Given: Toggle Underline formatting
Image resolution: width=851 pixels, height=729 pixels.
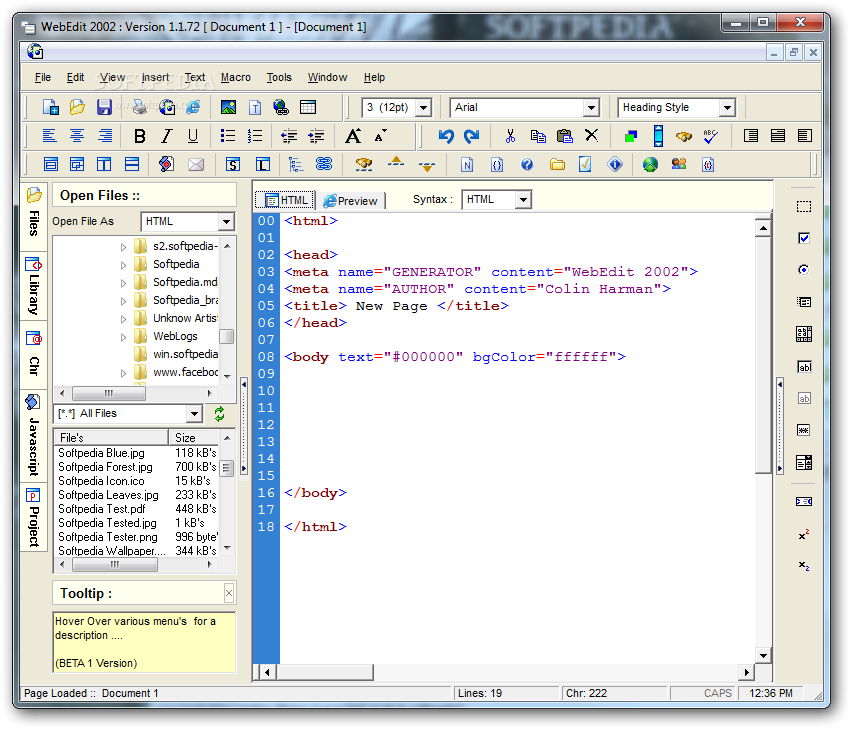Looking at the screenshot, I should click(193, 136).
